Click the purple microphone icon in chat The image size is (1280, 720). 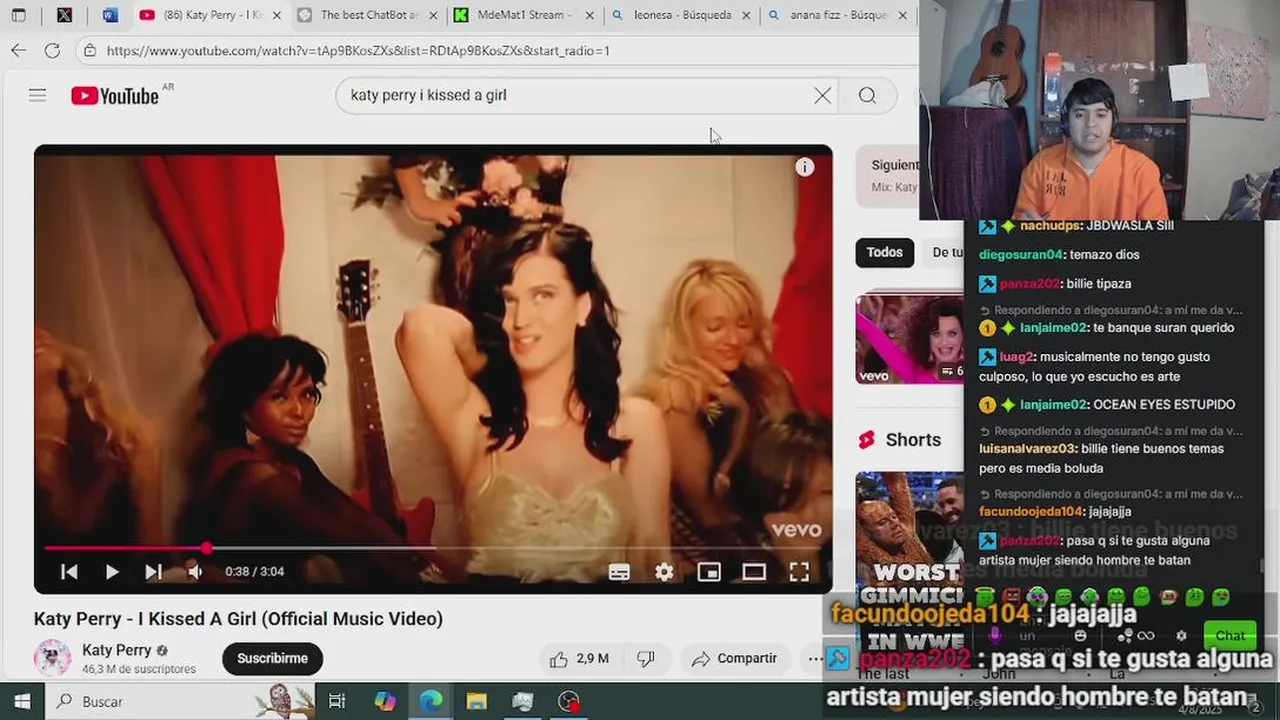[x=995, y=635]
